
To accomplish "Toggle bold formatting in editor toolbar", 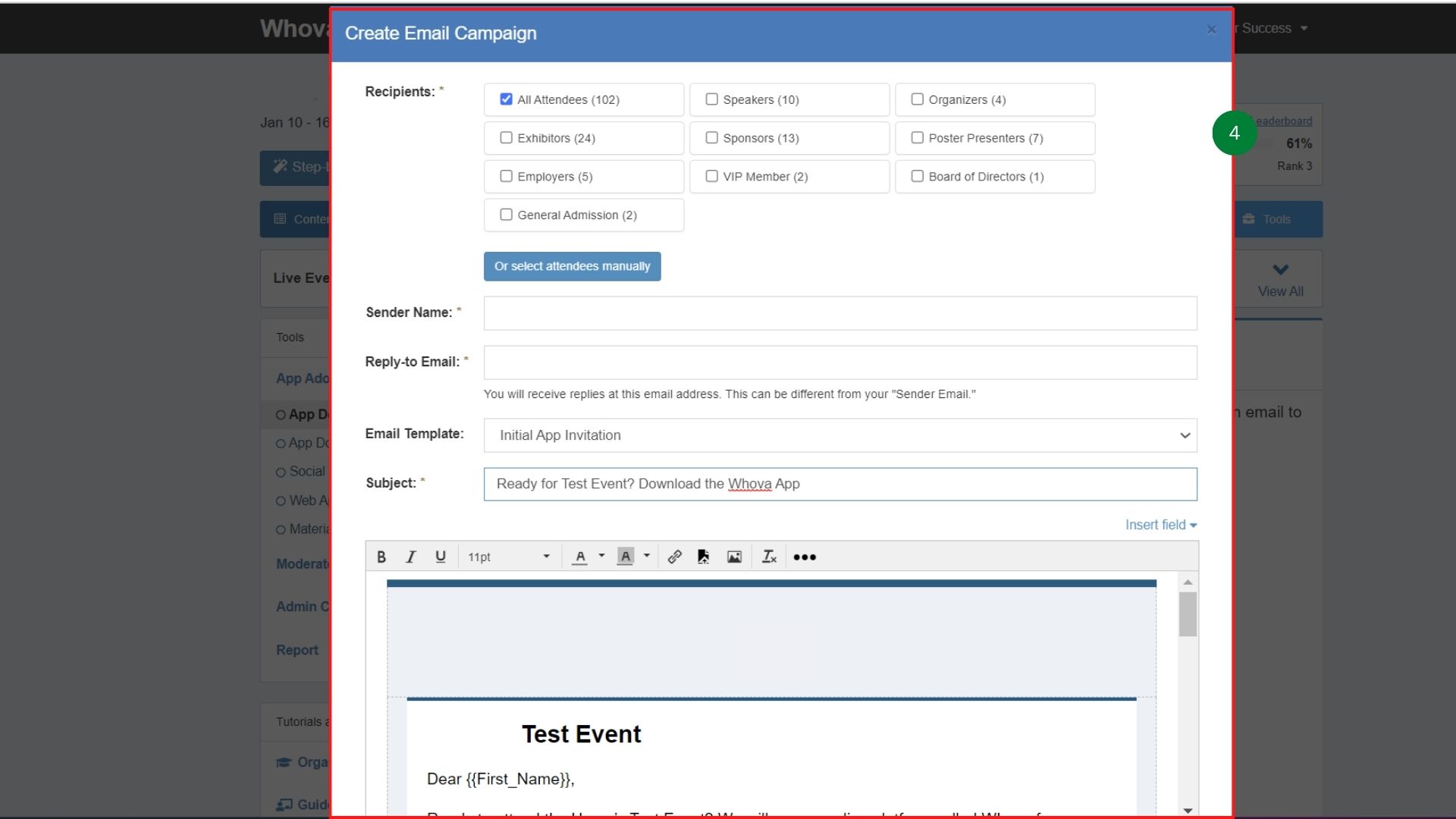I will [x=381, y=557].
